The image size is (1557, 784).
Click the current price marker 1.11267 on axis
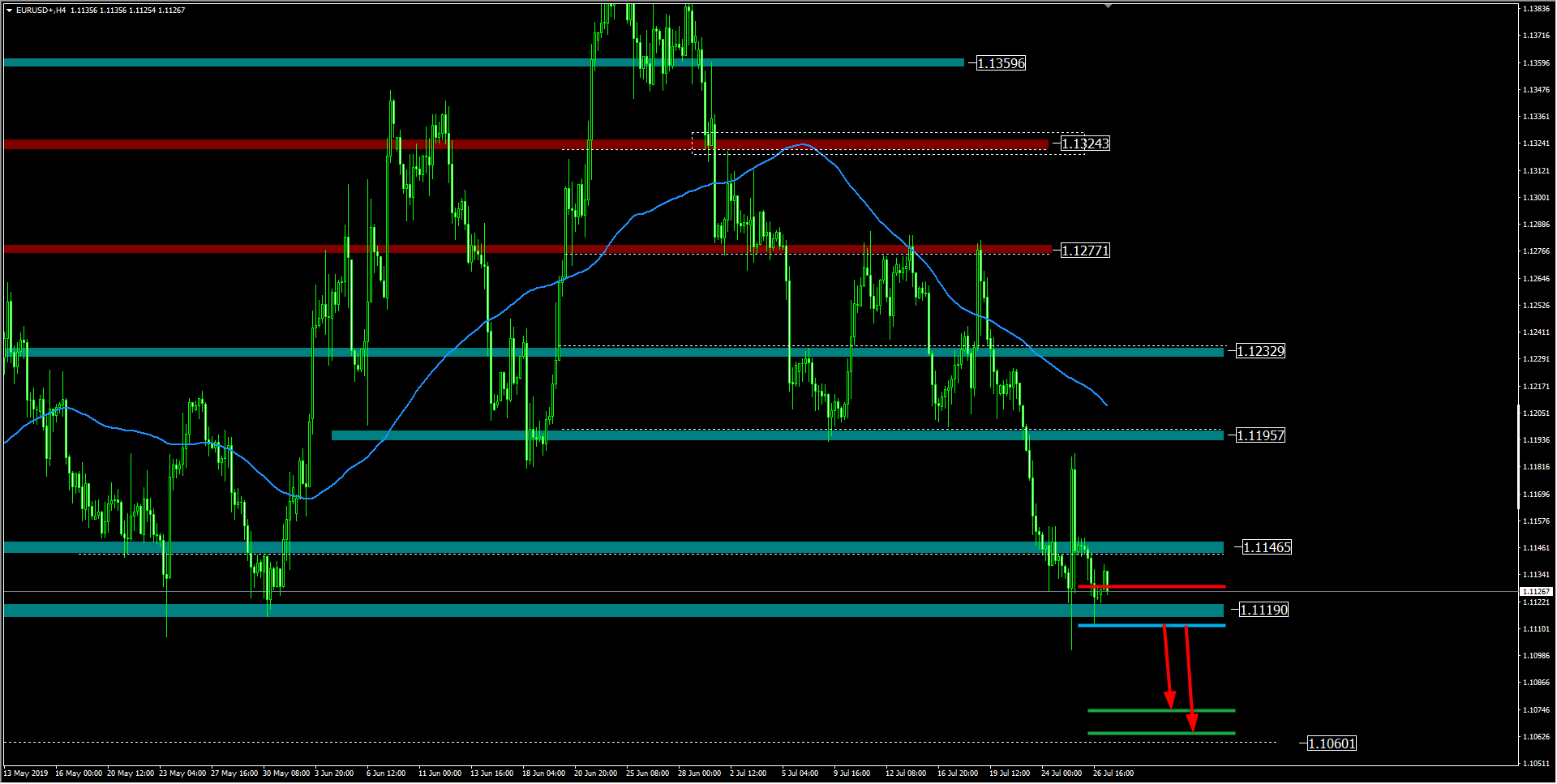pos(1535,592)
